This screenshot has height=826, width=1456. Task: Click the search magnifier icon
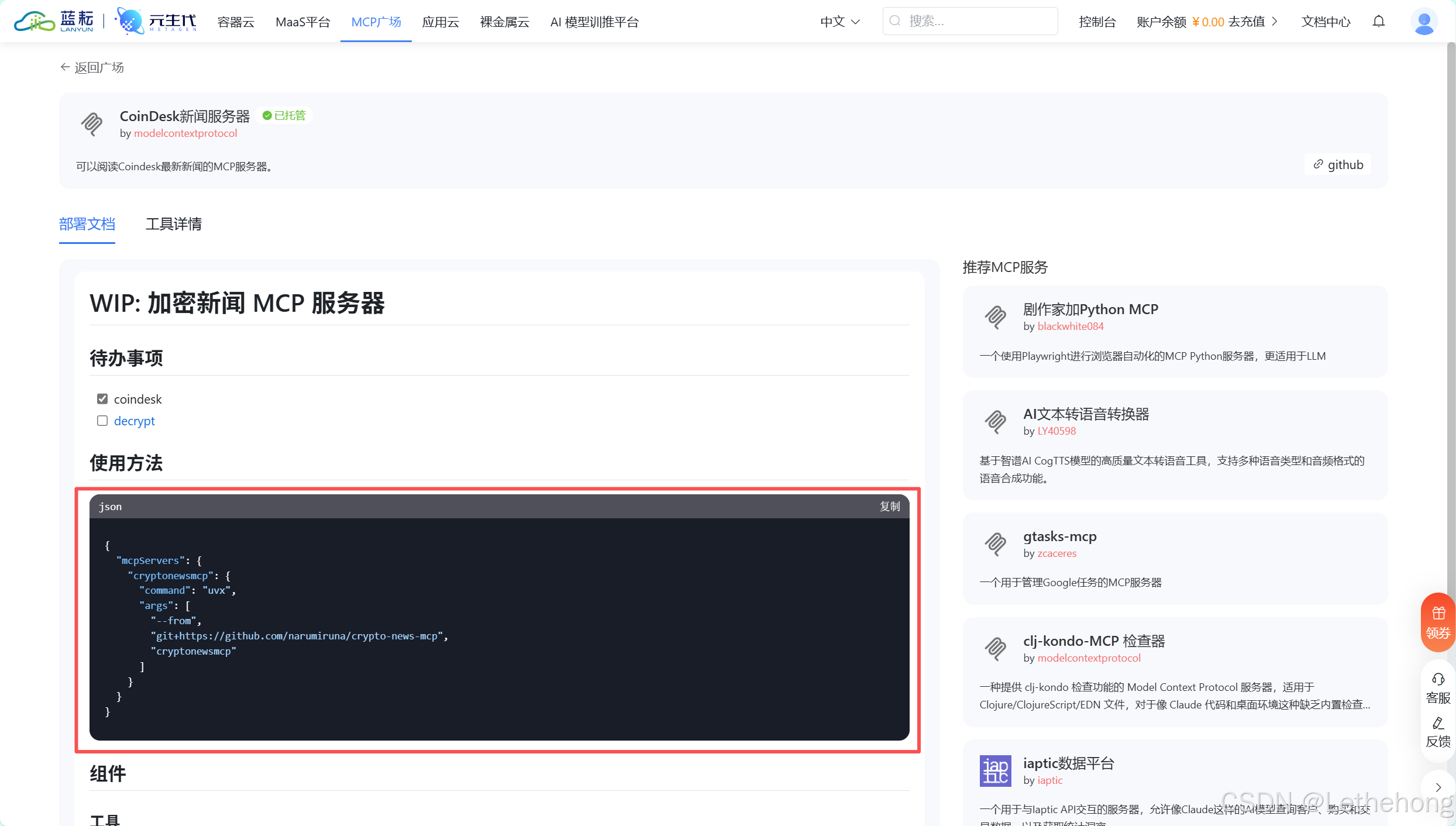click(894, 20)
